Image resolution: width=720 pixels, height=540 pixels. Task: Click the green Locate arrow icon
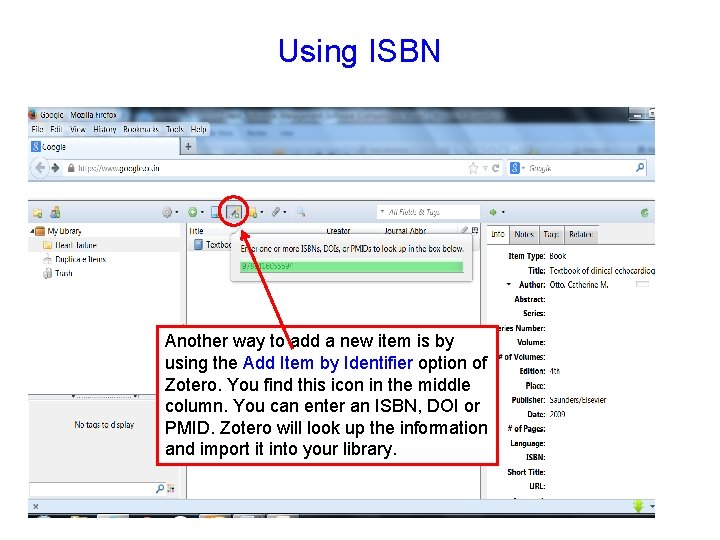pos(493,212)
